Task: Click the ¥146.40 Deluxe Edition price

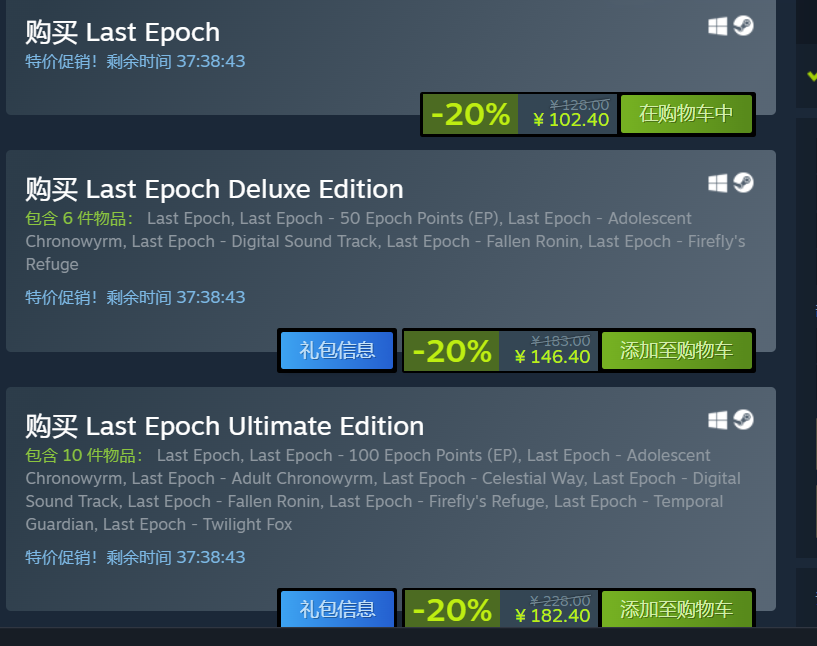Action: click(x=552, y=357)
